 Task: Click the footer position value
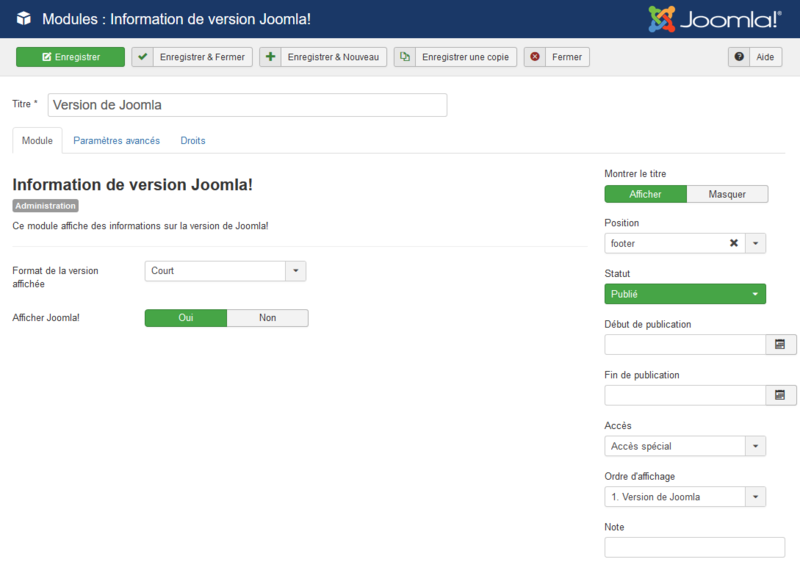(623, 243)
